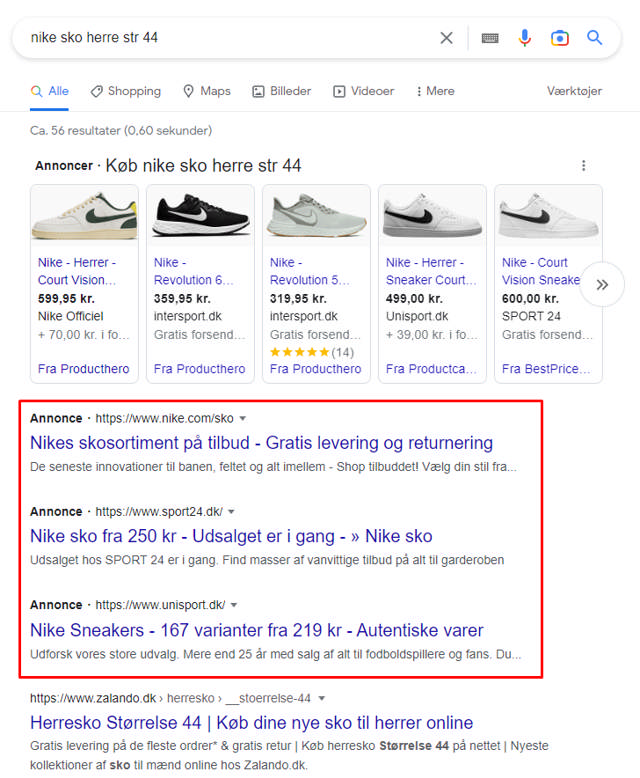Click the Ca. 56 resultater count text
Viewport: 640px width, 778px height.
[121, 131]
